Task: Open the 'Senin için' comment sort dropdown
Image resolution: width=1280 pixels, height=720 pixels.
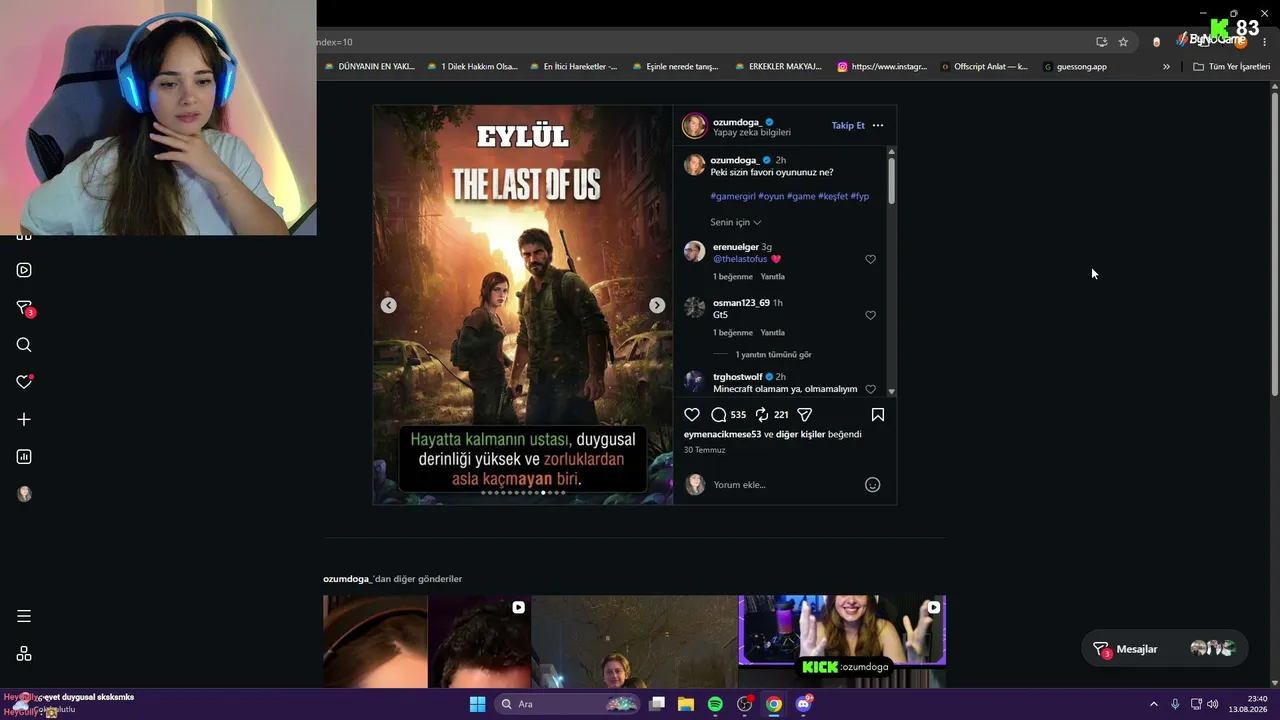Action: (x=736, y=222)
